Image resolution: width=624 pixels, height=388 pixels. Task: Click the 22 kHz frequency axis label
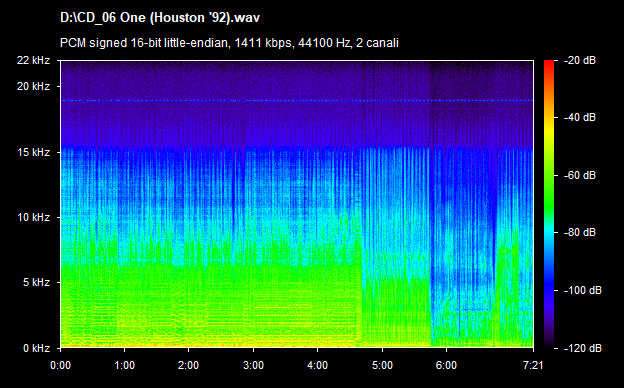coord(33,60)
